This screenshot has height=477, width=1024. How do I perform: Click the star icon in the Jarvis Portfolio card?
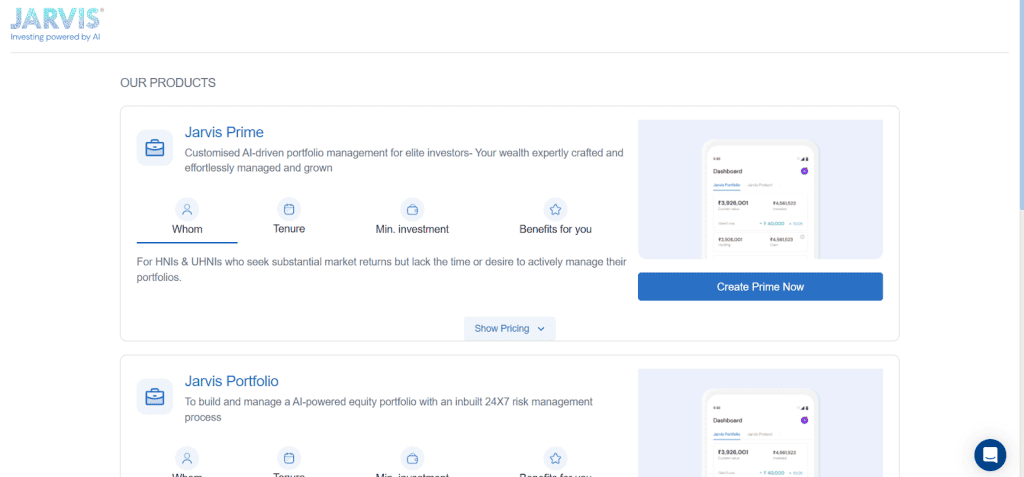pos(555,458)
